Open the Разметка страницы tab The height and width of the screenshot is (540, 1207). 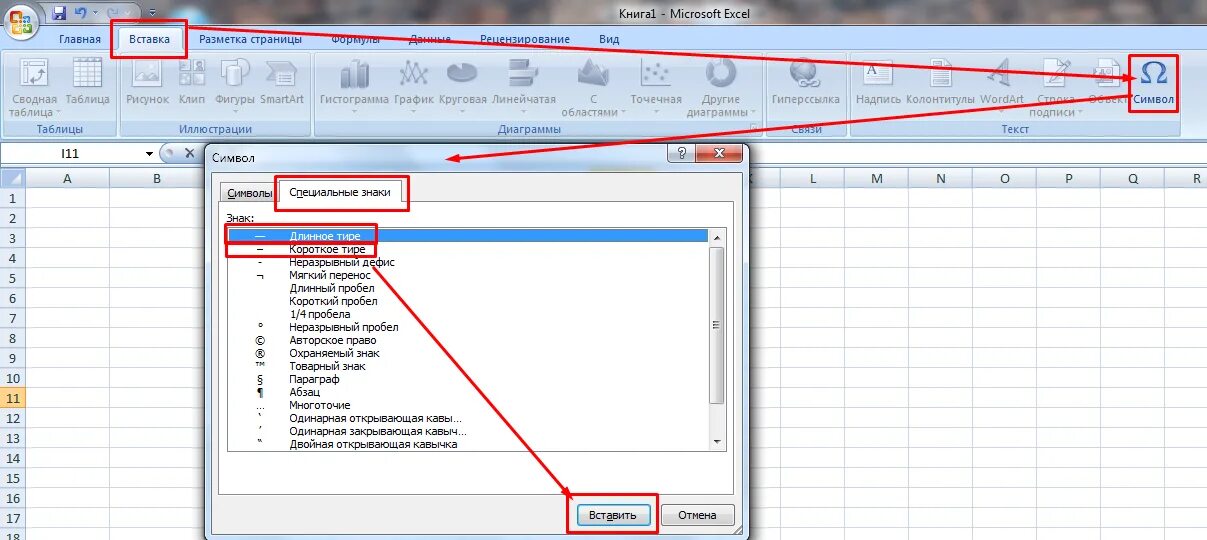coord(250,40)
